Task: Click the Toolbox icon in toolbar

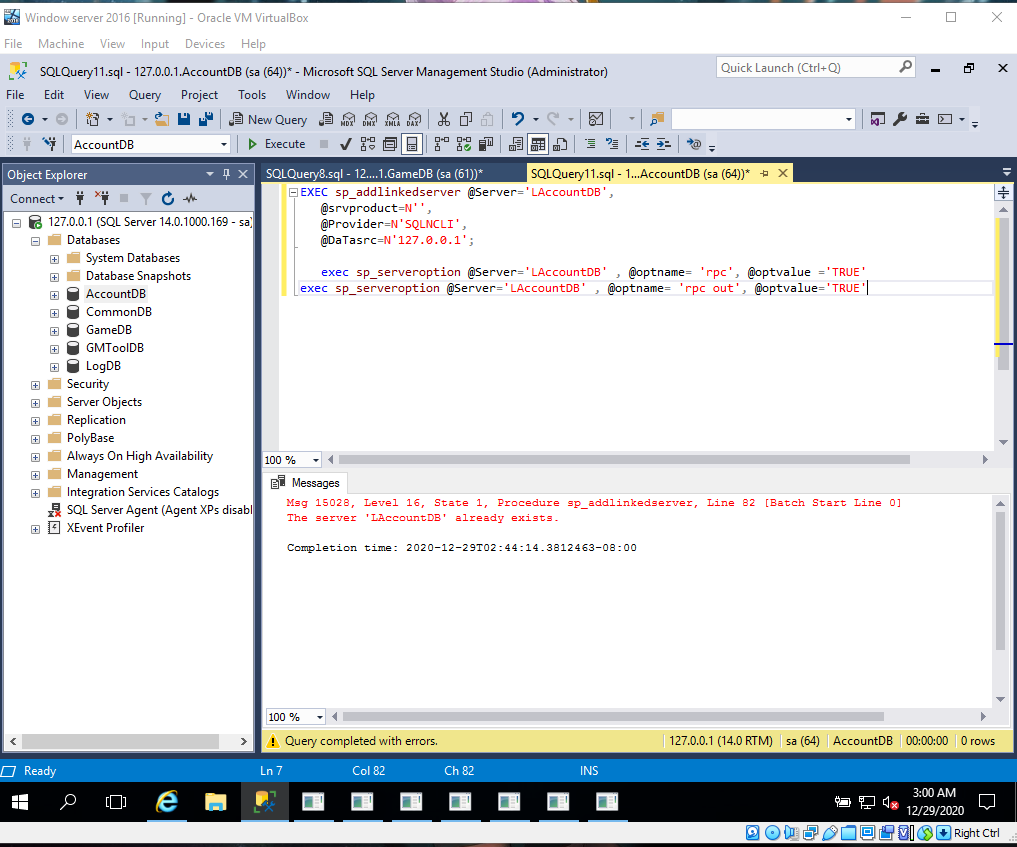Action: point(922,119)
